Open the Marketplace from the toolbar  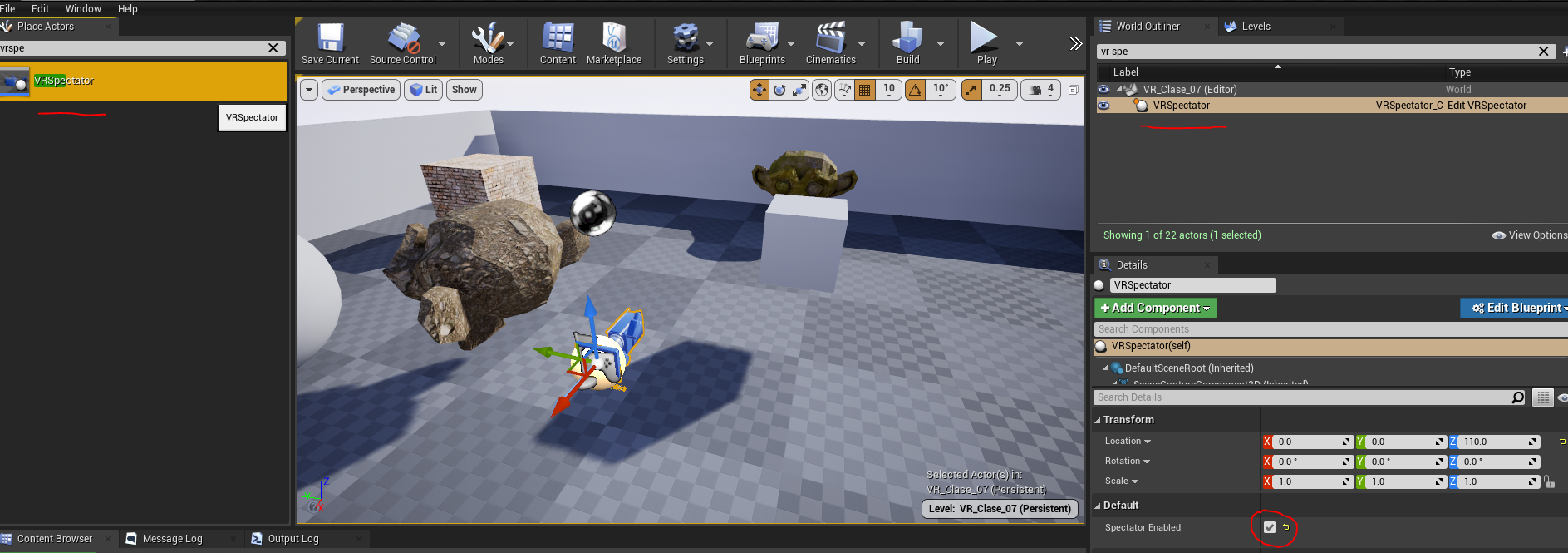pos(613,43)
